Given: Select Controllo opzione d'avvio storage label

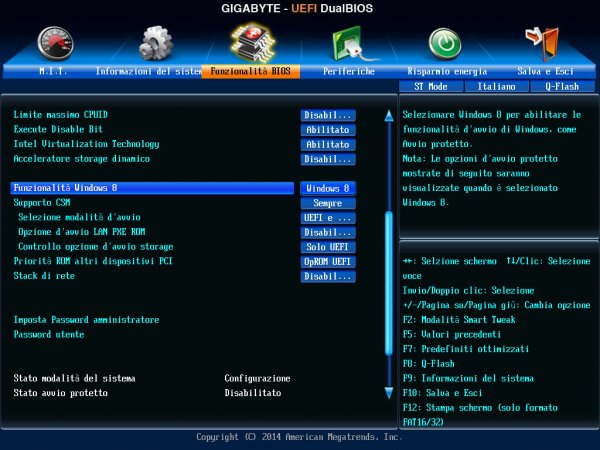Looking at the screenshot, I should pyautogui.click(x=96, y=246).
